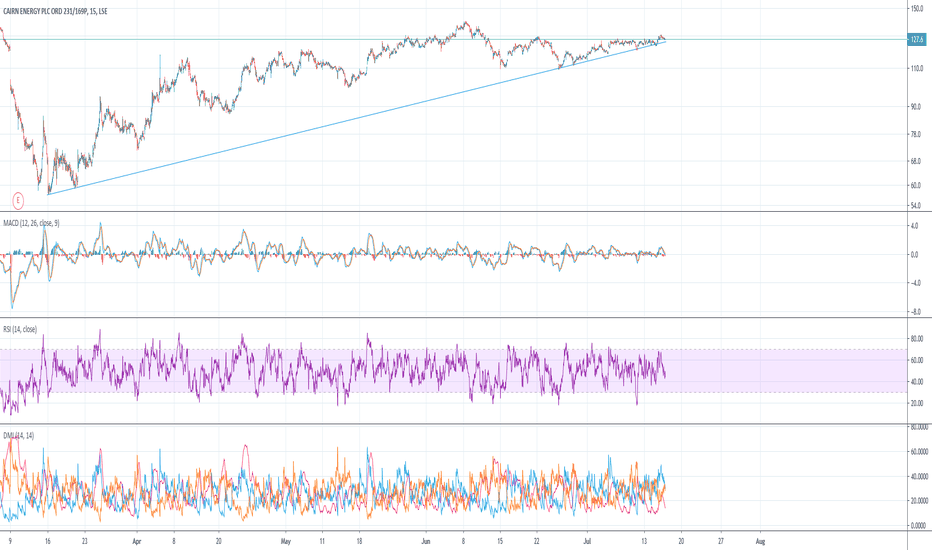Click the 110.0 price axis label
Screen dimensions: 932x550
[916, 69]
